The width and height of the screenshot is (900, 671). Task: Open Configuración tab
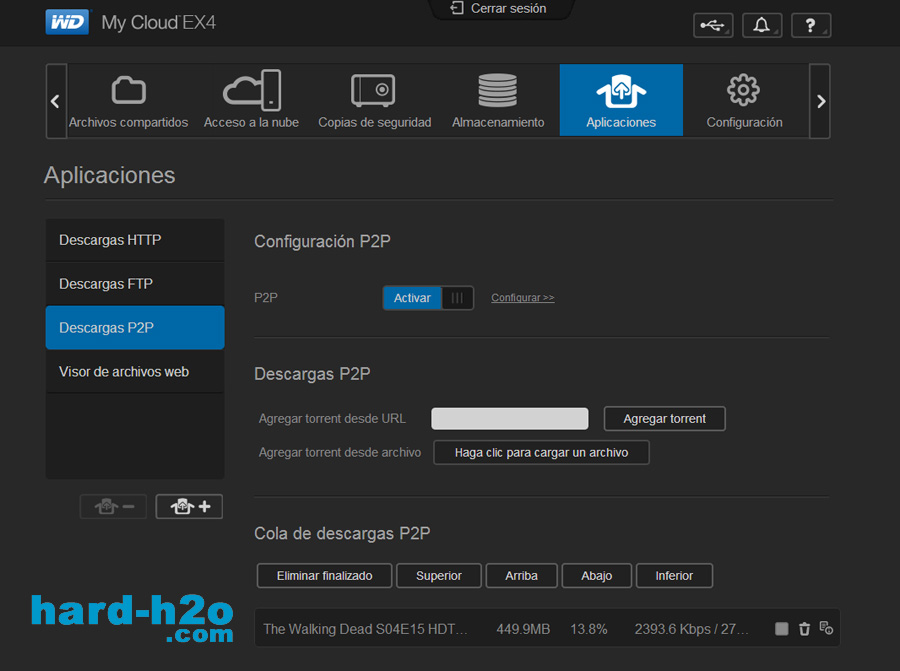pyautogui.click(x=744, y=100)
